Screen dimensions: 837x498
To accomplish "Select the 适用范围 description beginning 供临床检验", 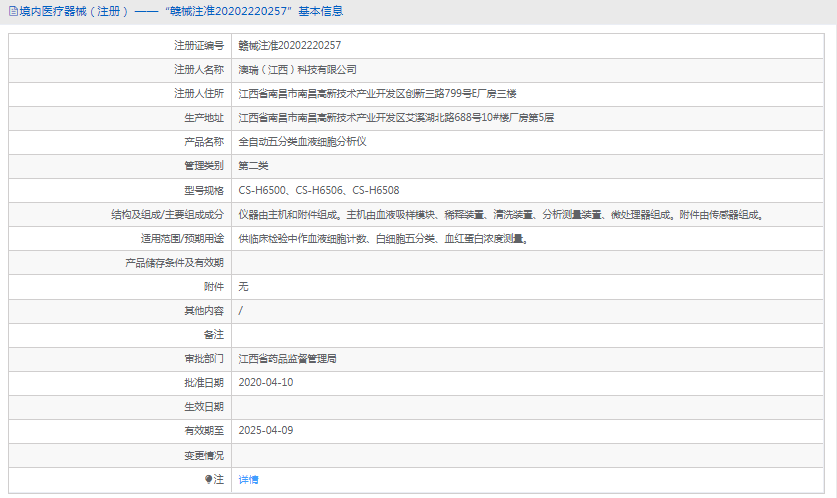I will 383,239.
